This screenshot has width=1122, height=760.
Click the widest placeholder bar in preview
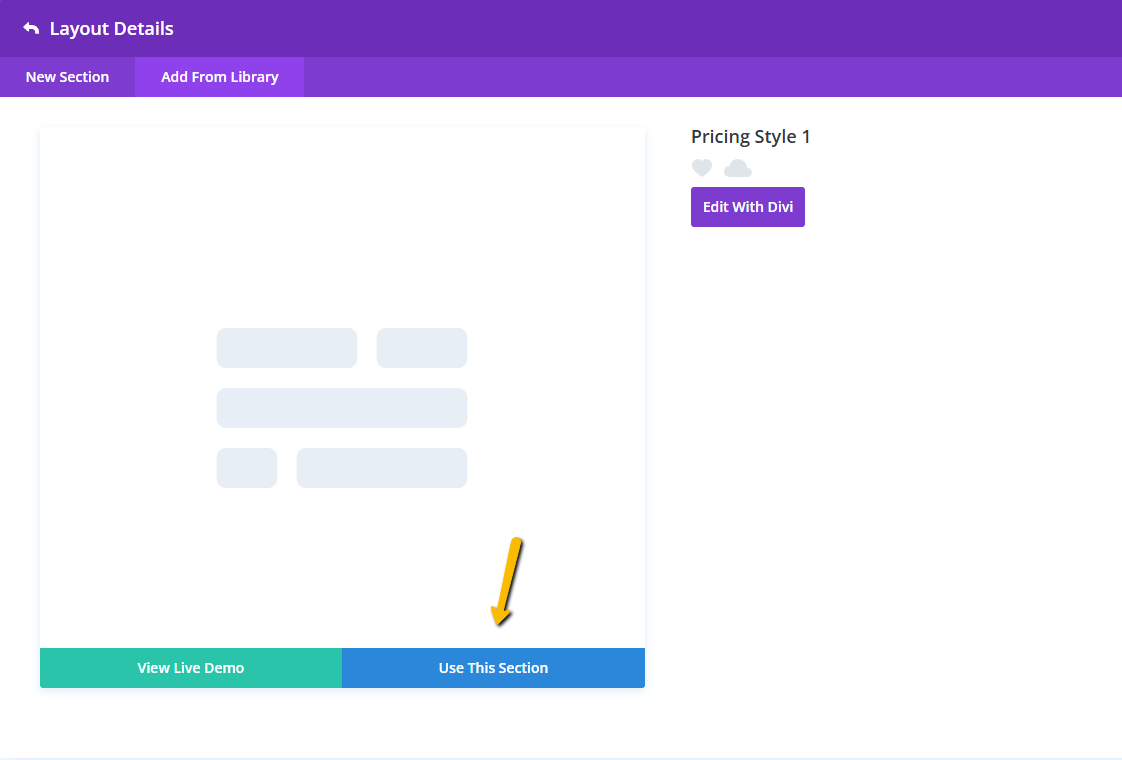pos(341,408)
